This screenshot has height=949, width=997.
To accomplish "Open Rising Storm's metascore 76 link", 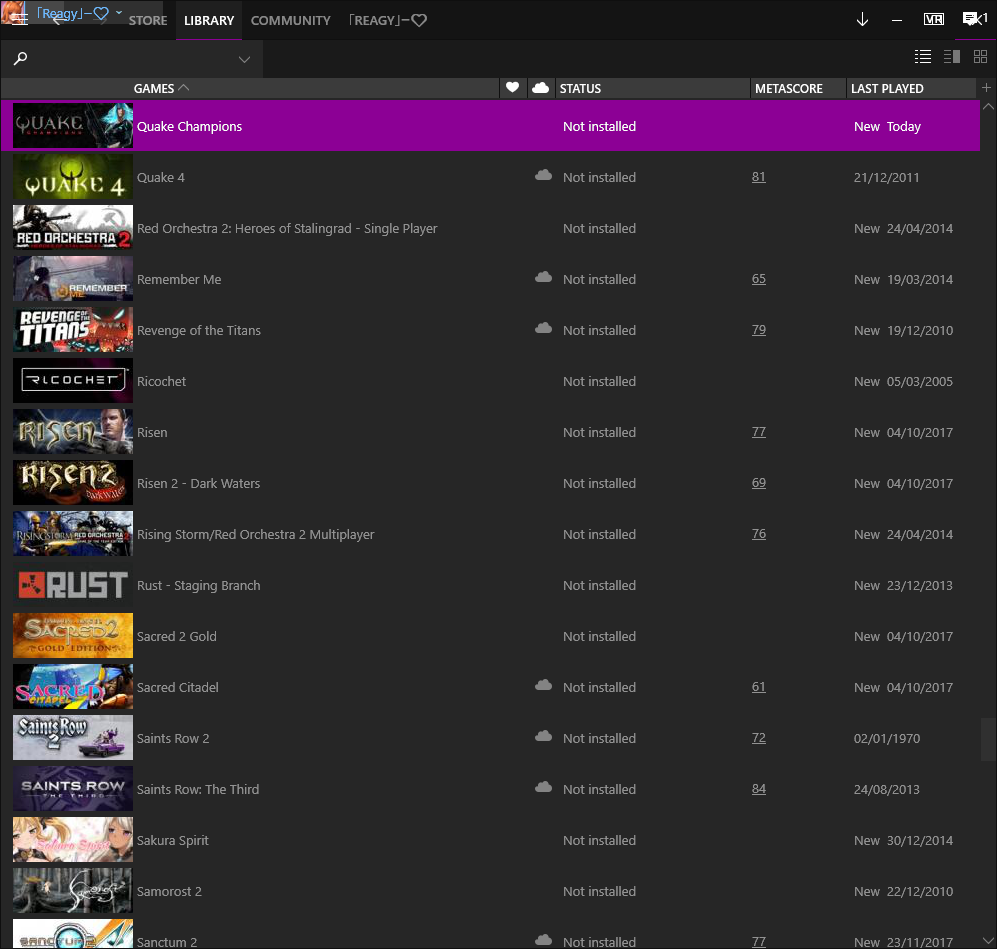I will click(x=759, y=533).
